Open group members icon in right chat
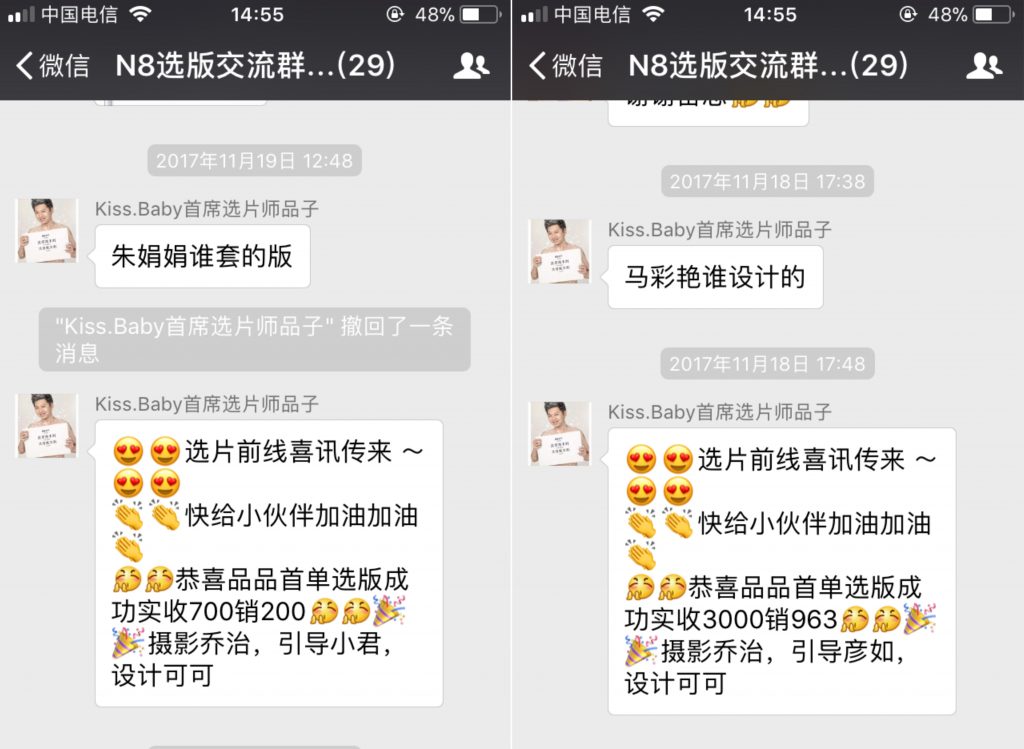Screen dimensions: 1024x749 point(984,65)
